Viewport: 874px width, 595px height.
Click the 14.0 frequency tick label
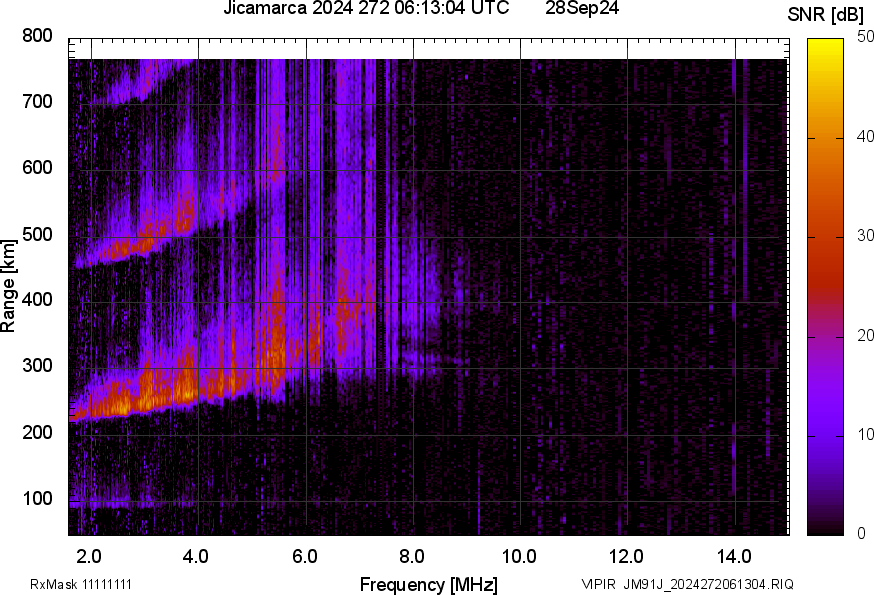734,555
